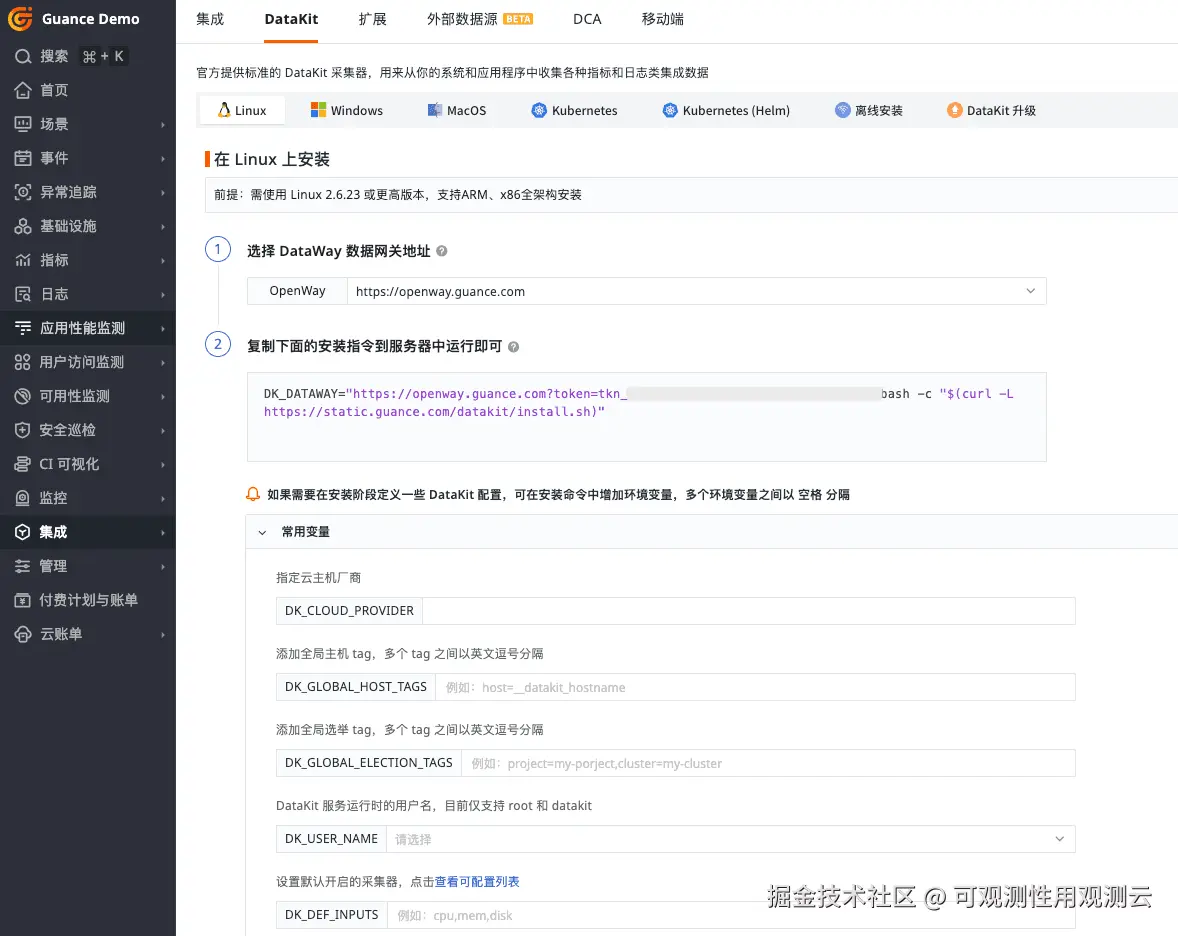Click the 用户访问监测 sidebar label
1178x936 pixels.
tap(82, 362)
